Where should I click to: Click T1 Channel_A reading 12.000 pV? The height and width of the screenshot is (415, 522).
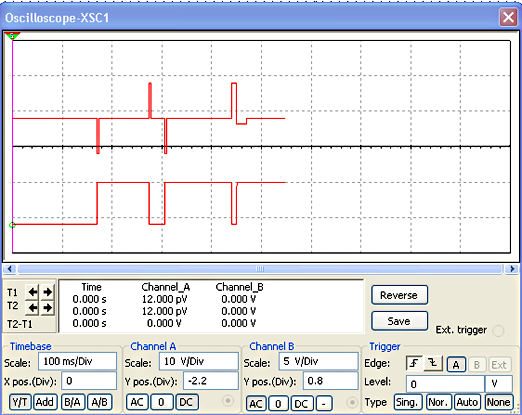point(164,299)
